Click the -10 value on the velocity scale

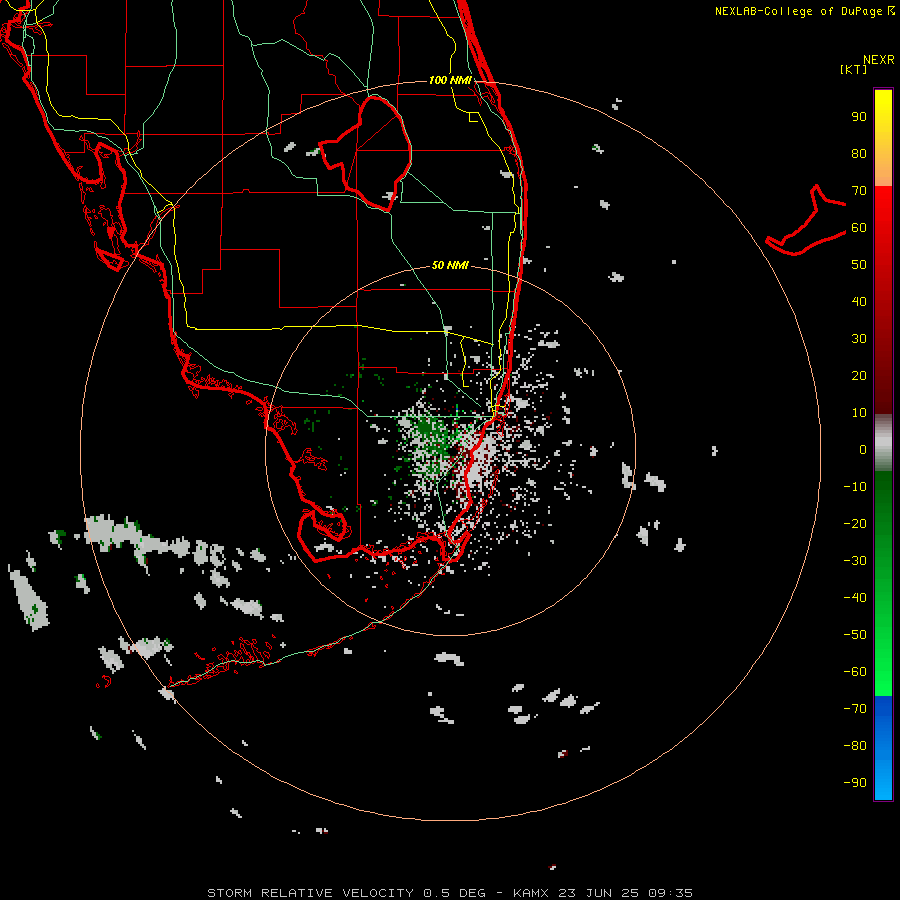[855, 487]
